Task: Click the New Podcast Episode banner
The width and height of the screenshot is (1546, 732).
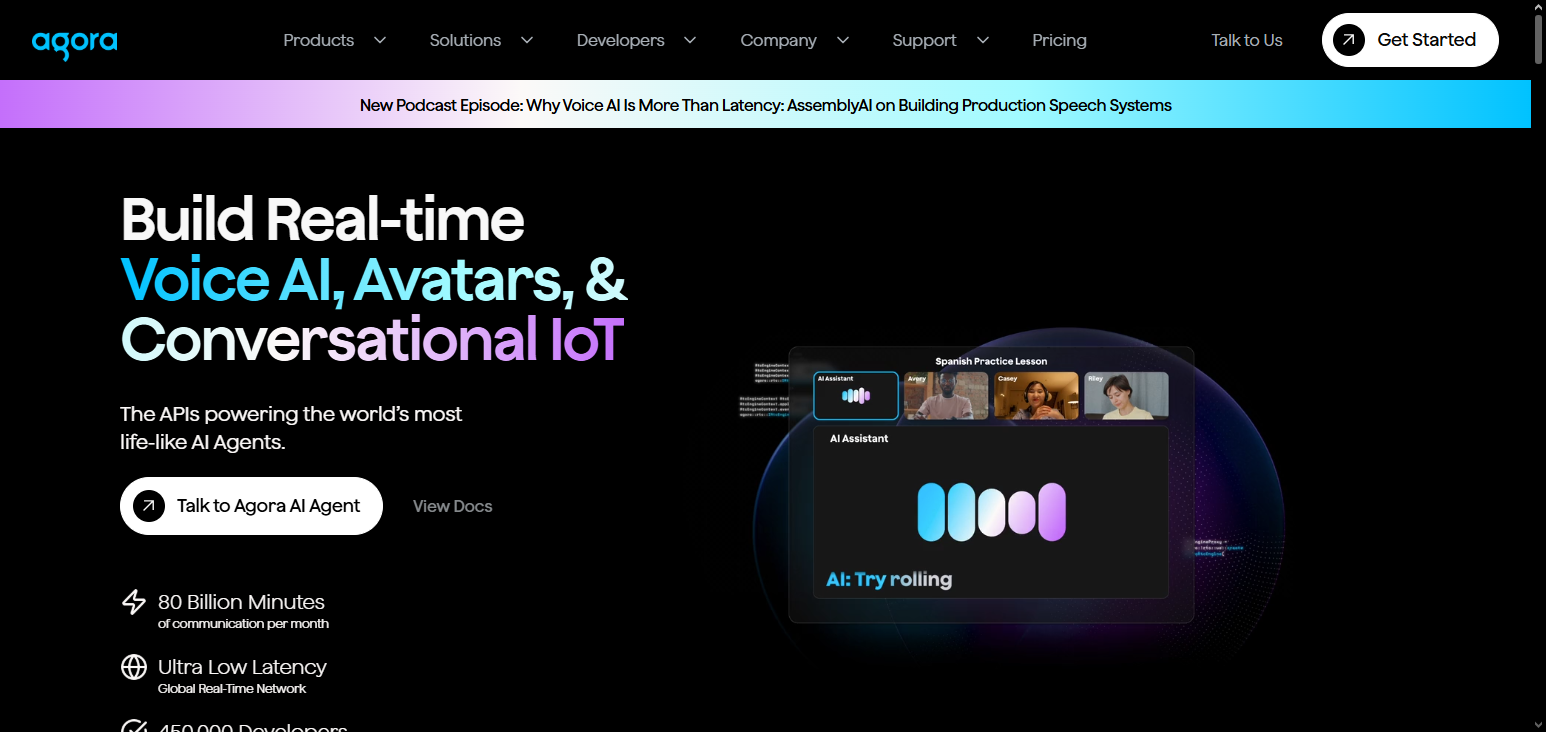Action: 765,105
